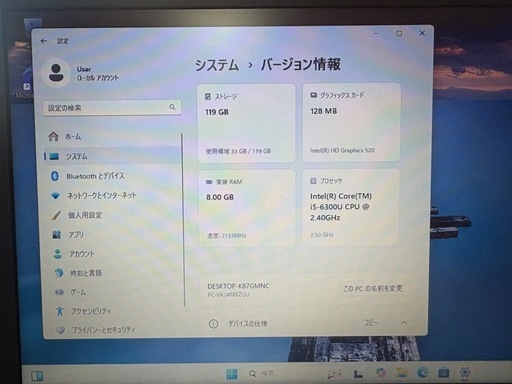Open the Windows Start button
Image resolution: width=512 pixels, height=384 pixels.
click(x=232, y=374)
